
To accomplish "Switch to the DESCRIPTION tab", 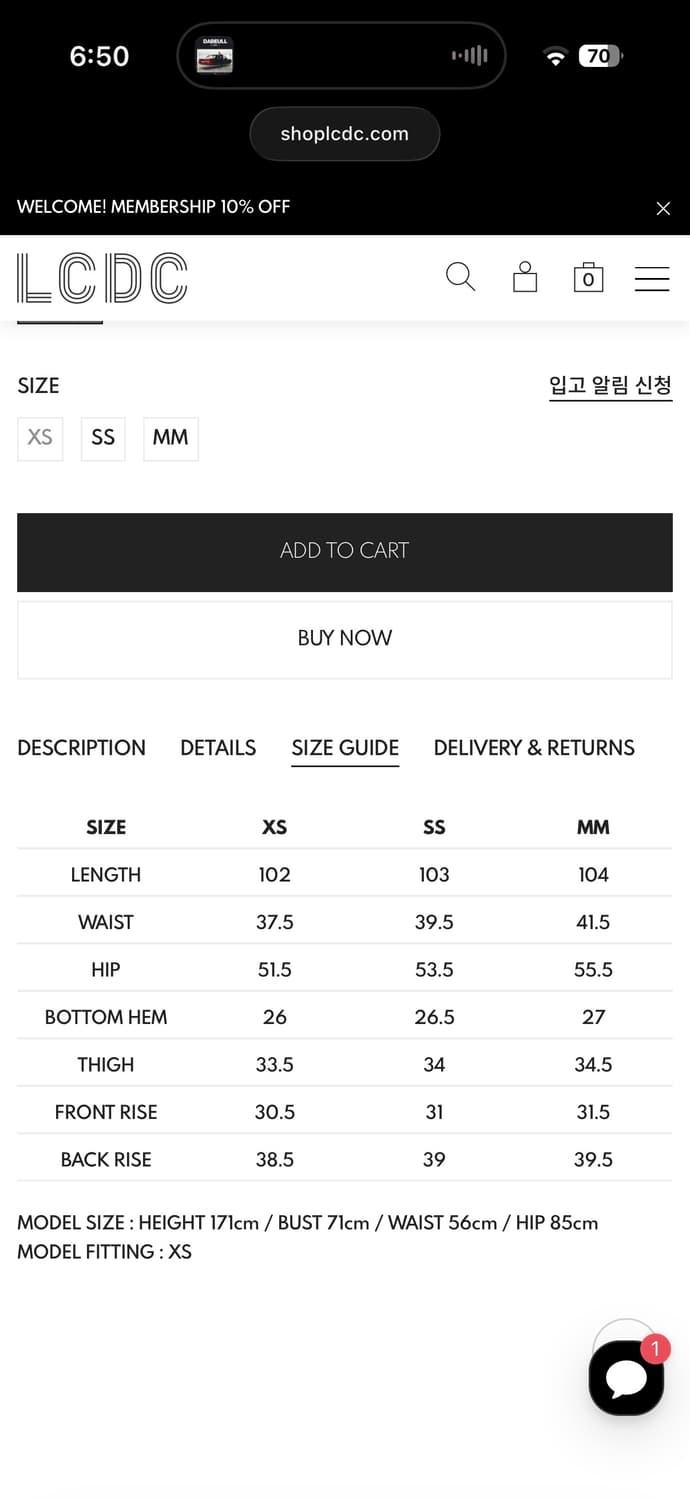I will [81, 748].
